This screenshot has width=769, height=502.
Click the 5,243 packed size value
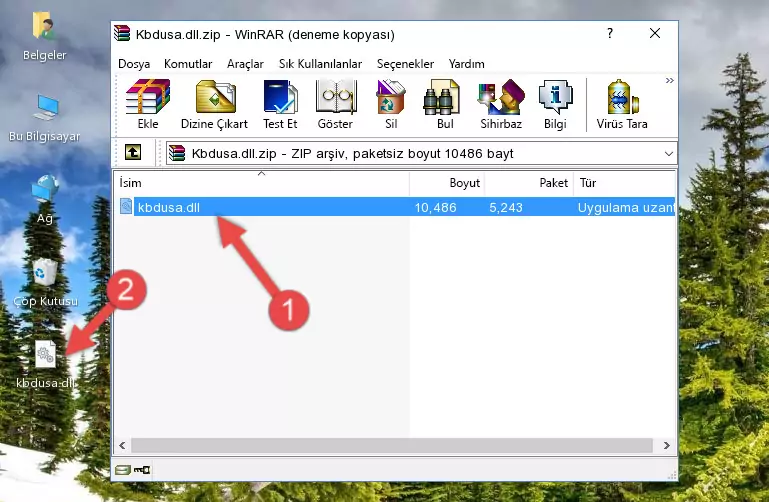point(506,207)
